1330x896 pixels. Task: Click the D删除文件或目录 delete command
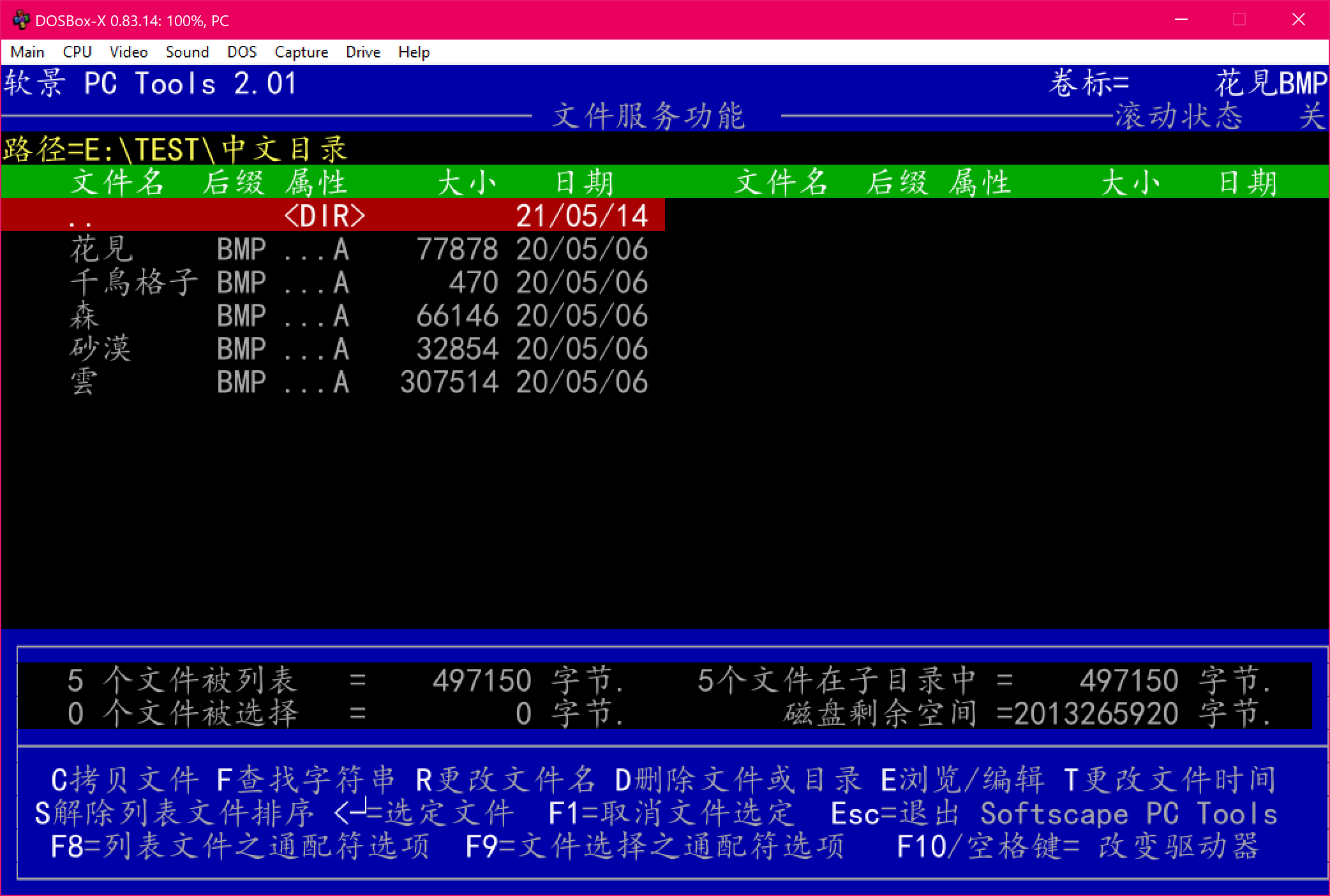pos(738,780)
